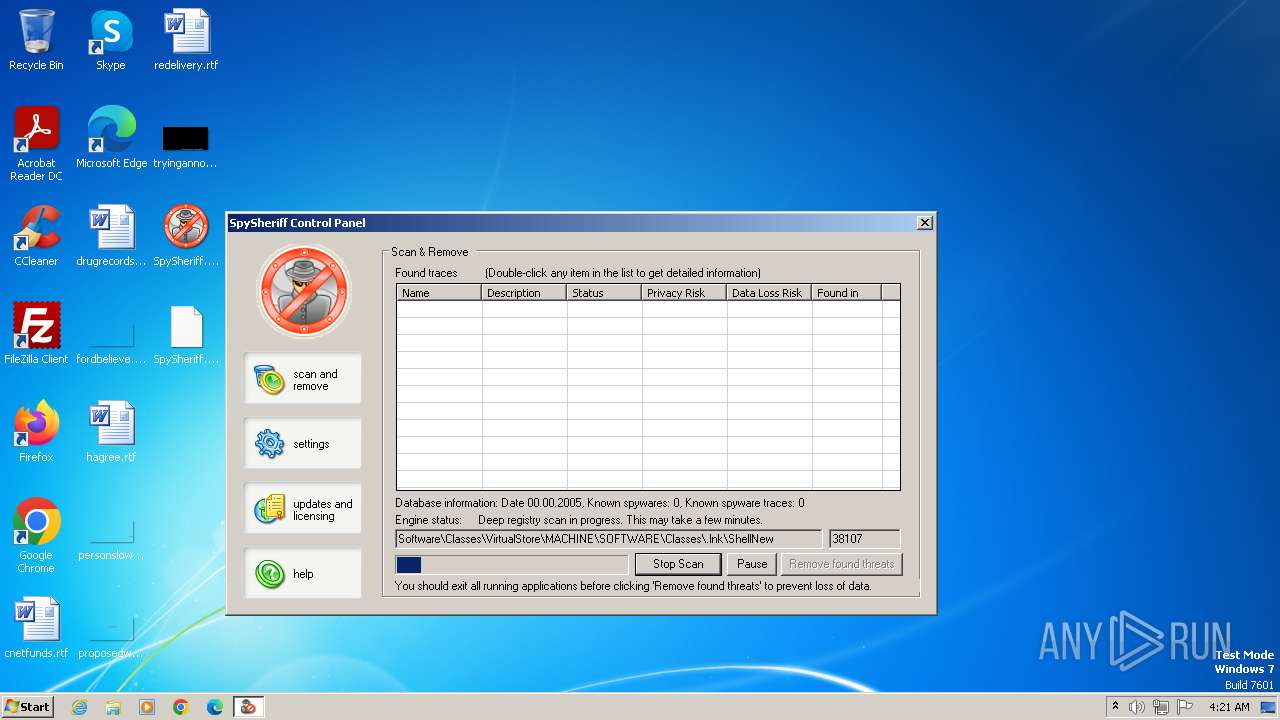Open the volume control tray icon
1280x720 pixels.
tap(1137, 707)
